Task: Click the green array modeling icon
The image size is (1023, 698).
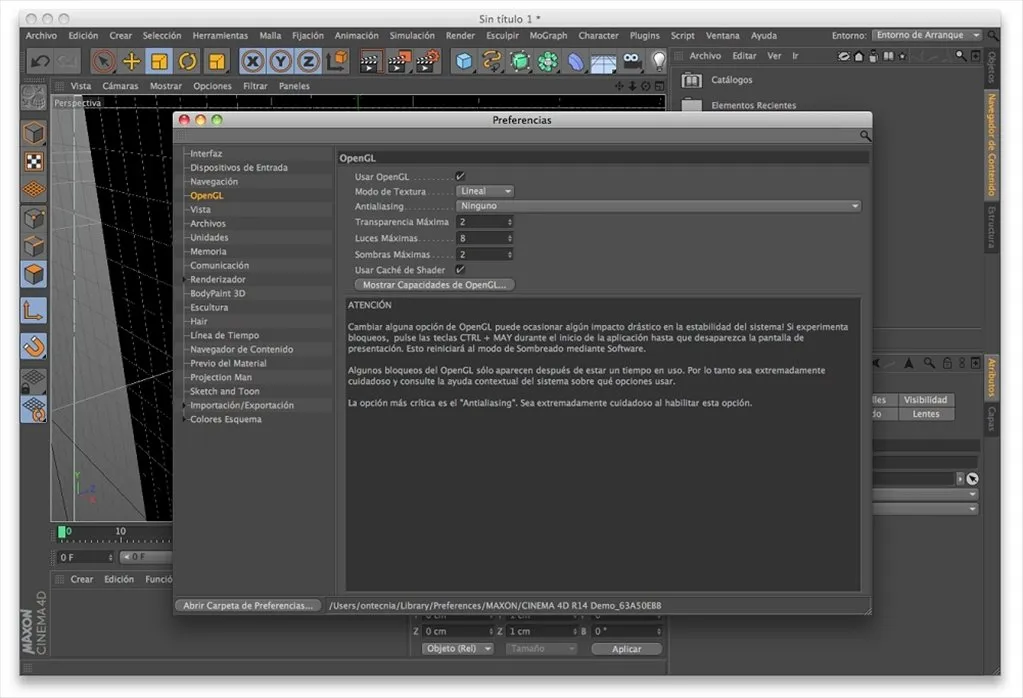Action: (547, 61)
